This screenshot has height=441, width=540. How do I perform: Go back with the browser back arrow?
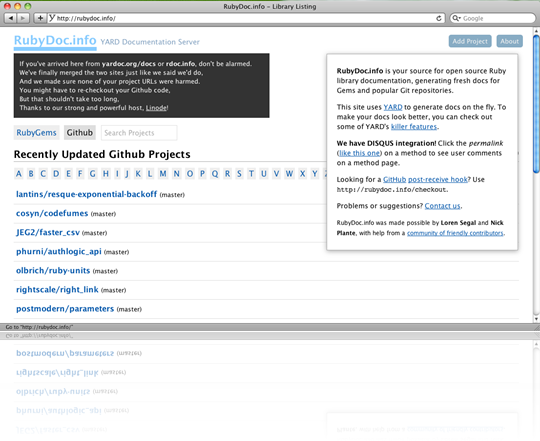click(x=11, y=18)
